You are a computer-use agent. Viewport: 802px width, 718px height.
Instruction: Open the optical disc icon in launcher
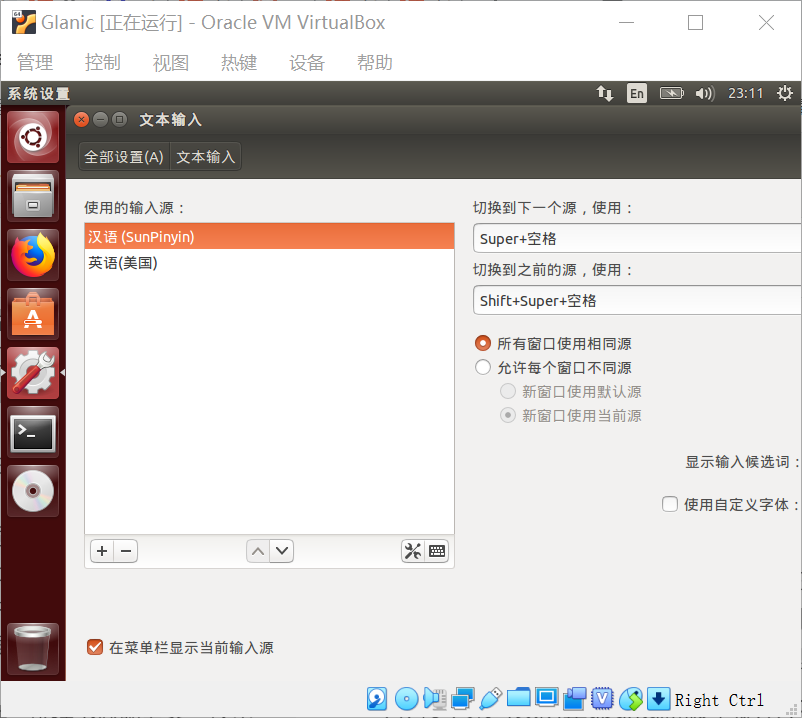(33, 491)
